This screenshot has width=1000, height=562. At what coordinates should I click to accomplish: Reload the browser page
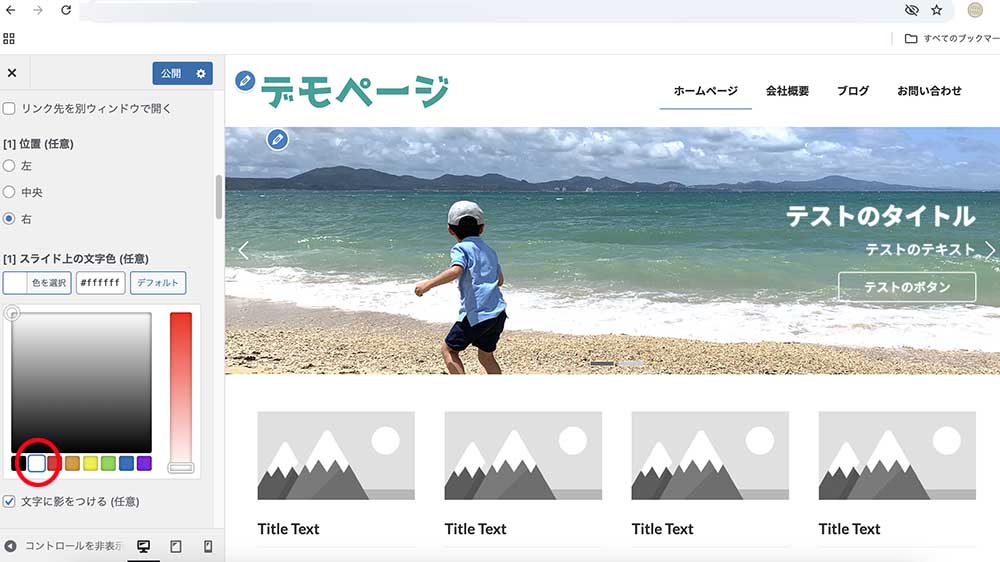pos(66,10)
